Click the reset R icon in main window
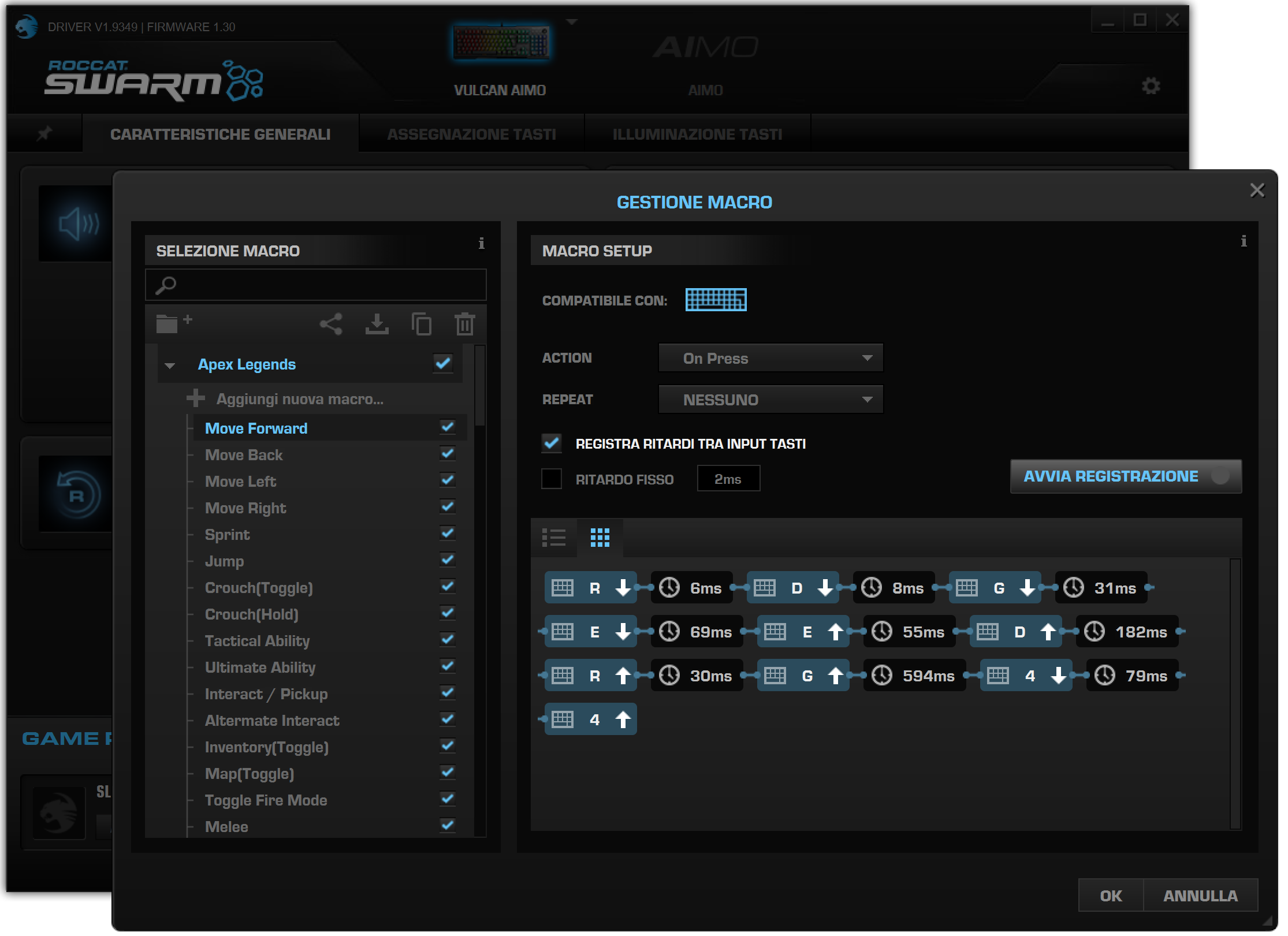This screenshot has height=936, width=1288. point(77,495)
